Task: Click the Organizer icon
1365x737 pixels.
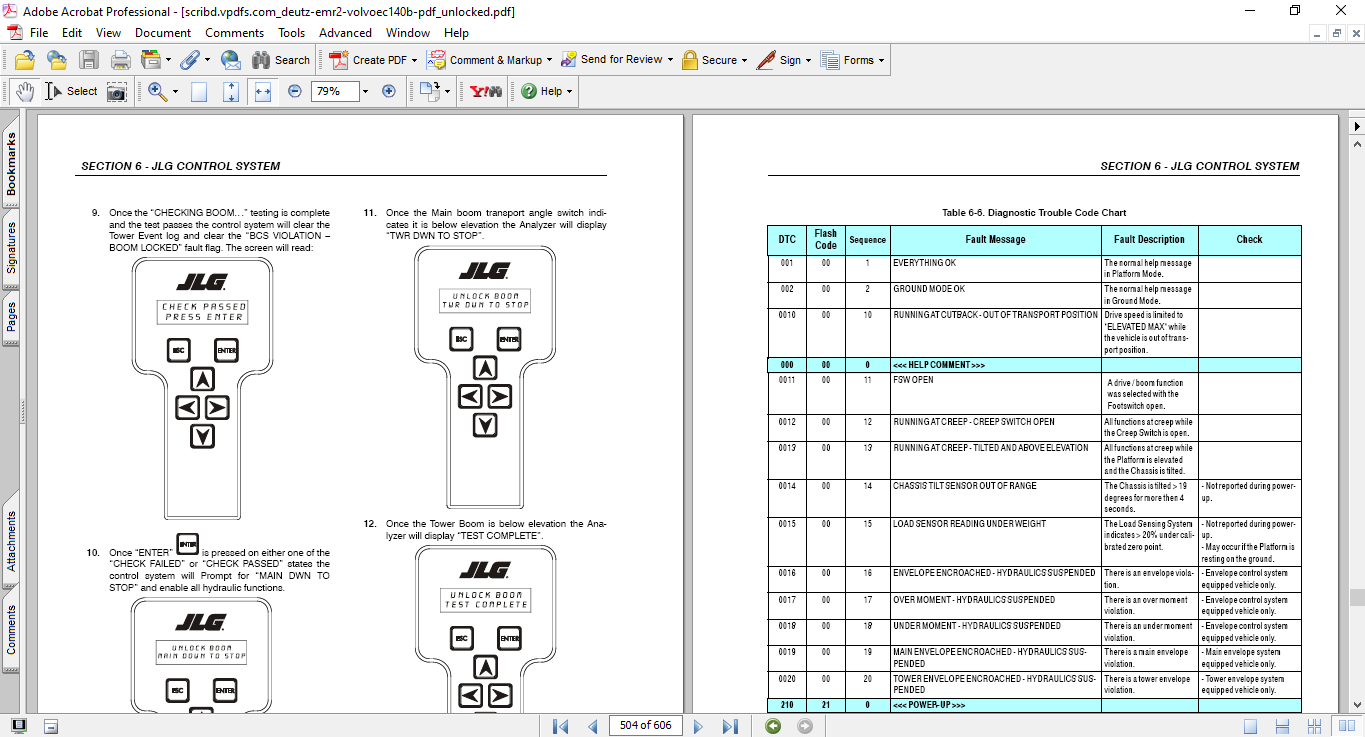Action: click(x=151, y=60)
